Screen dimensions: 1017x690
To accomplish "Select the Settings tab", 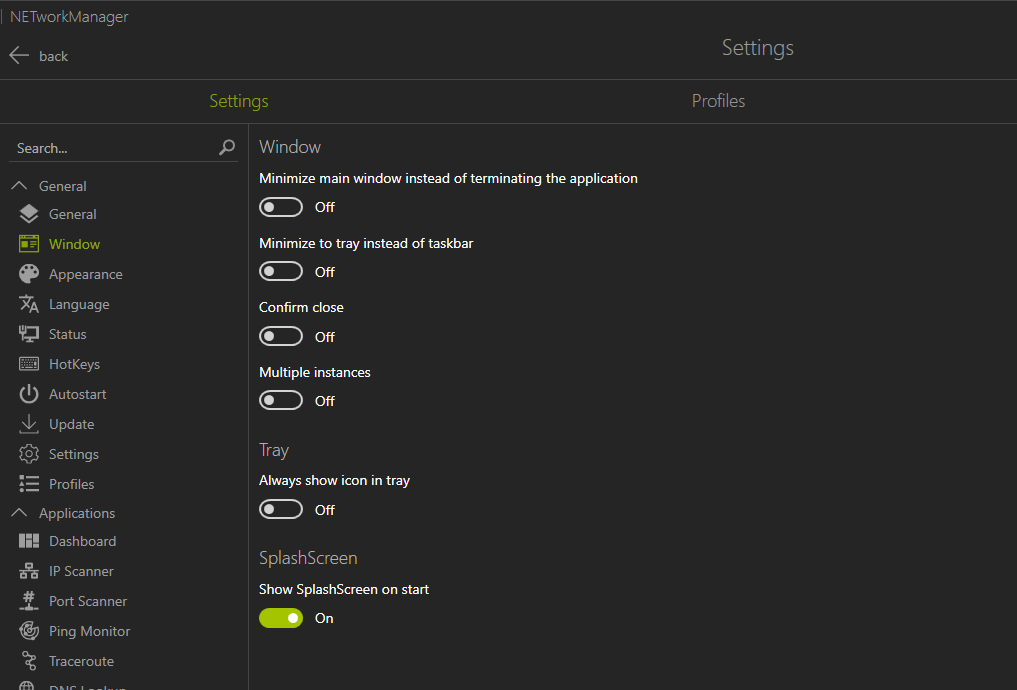I will tap(239, 101).
